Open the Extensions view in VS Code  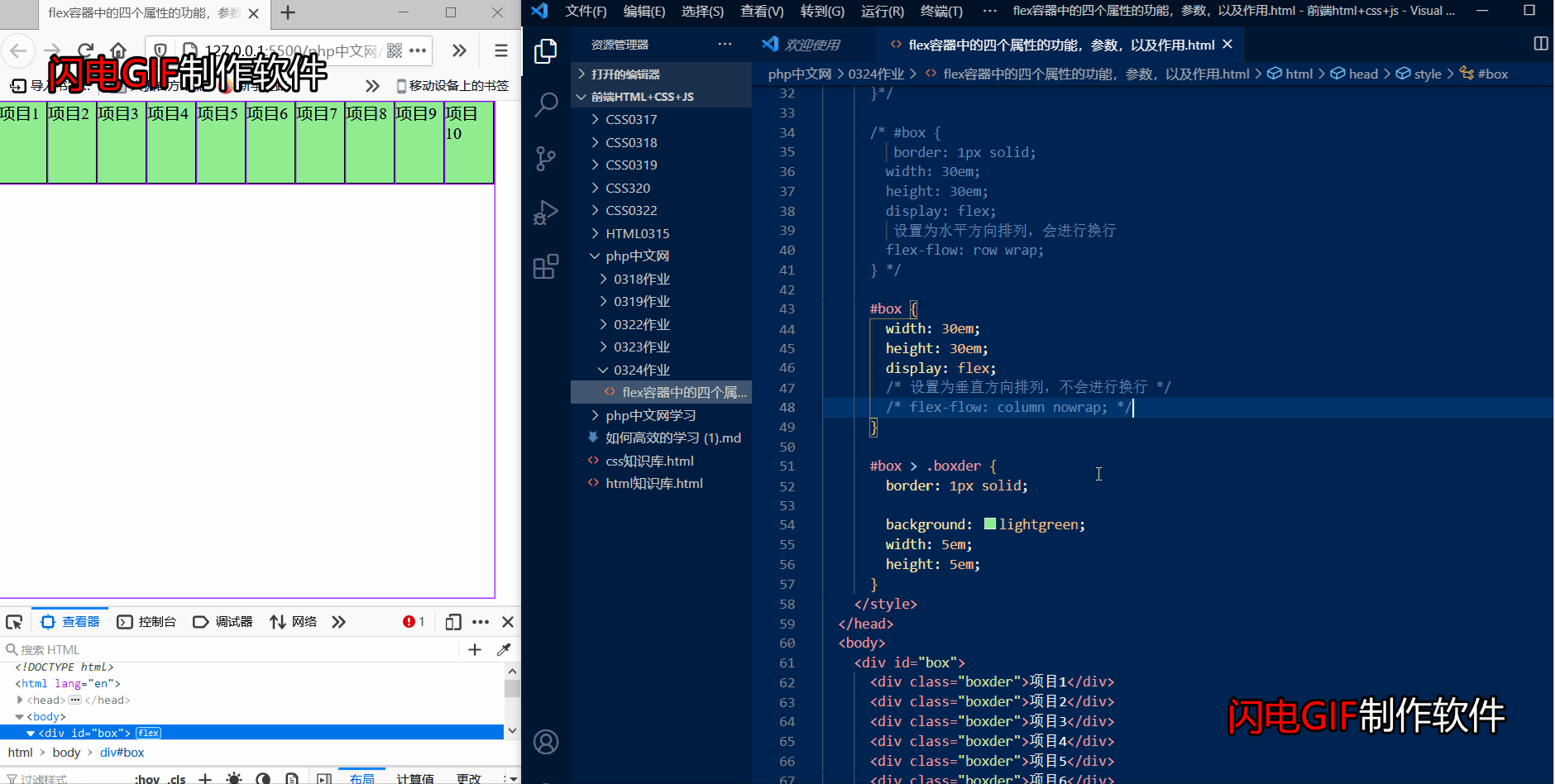pos(545,265)
